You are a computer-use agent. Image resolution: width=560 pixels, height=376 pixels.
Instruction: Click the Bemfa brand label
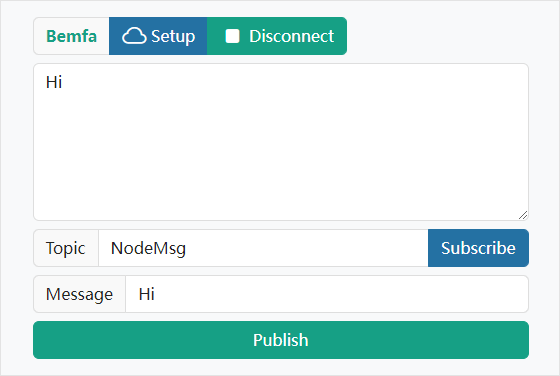[x=71, y=36]
